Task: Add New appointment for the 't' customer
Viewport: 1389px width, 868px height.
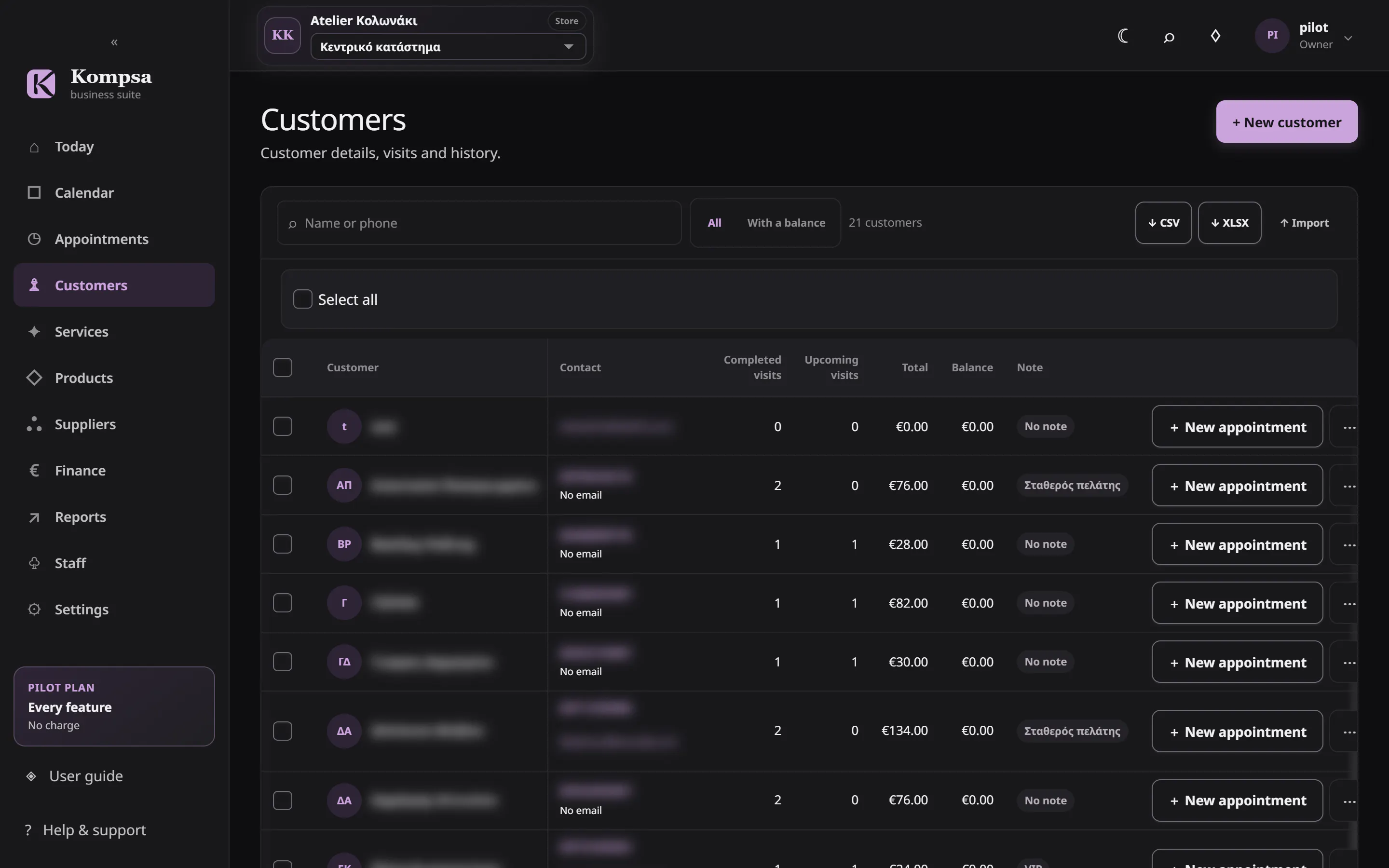Action: [1237, 427]
